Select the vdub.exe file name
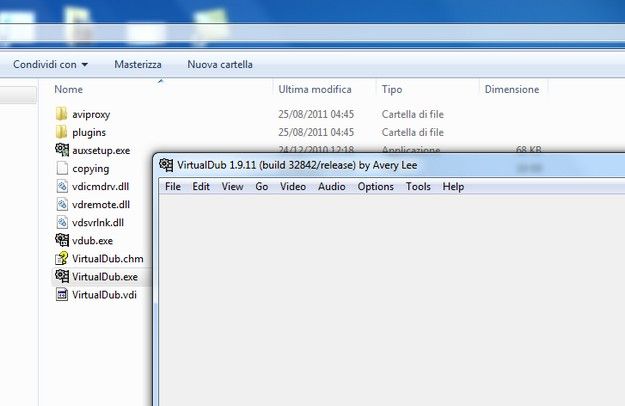Viewport: 625px width, 406px height. [92, 241]
